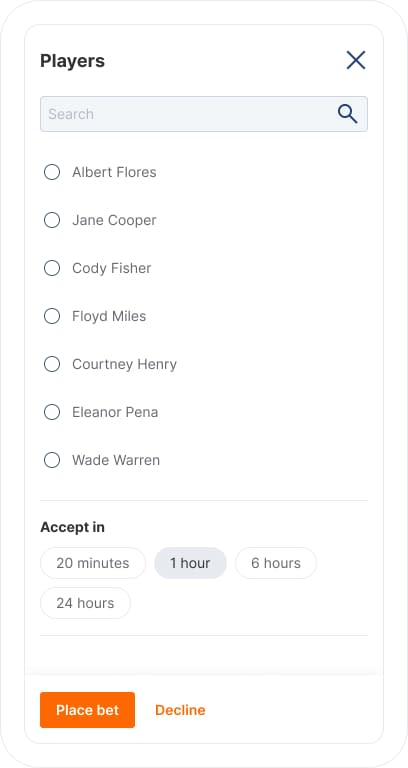
Task: Click the orange Place bet button
Action: (87, 710)
